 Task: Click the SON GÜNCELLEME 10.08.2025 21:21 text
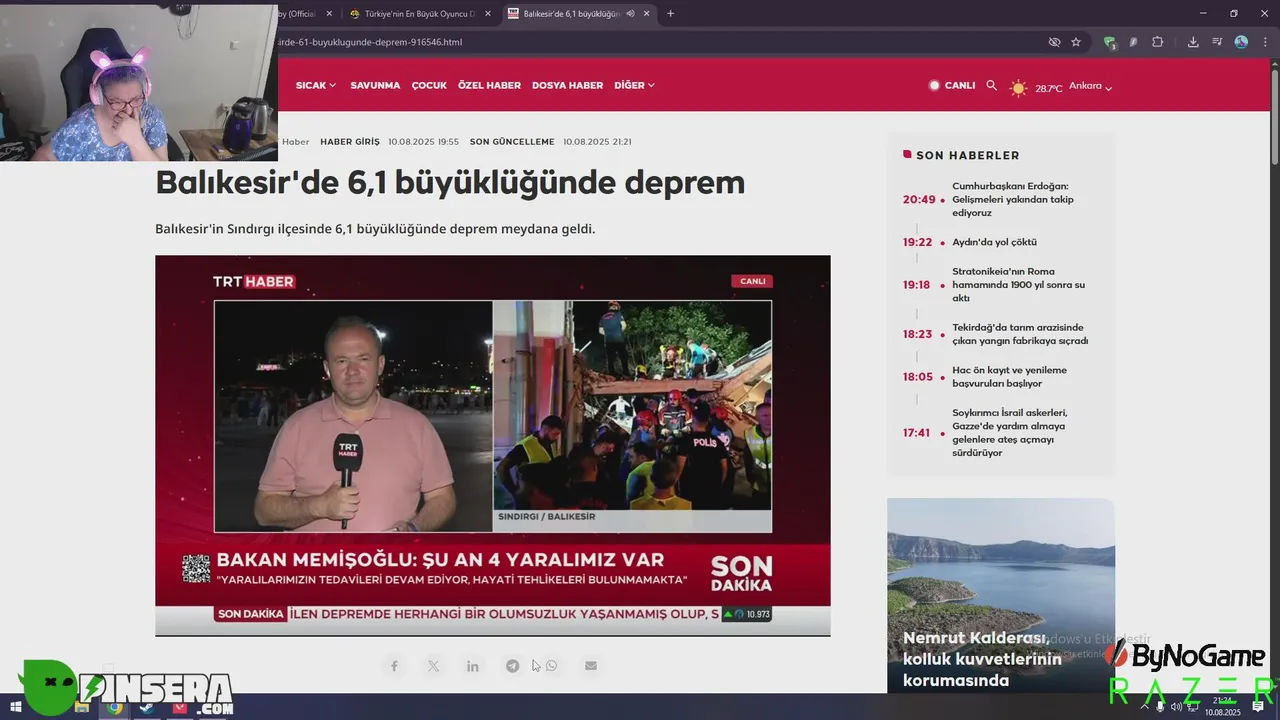point(551,142)
